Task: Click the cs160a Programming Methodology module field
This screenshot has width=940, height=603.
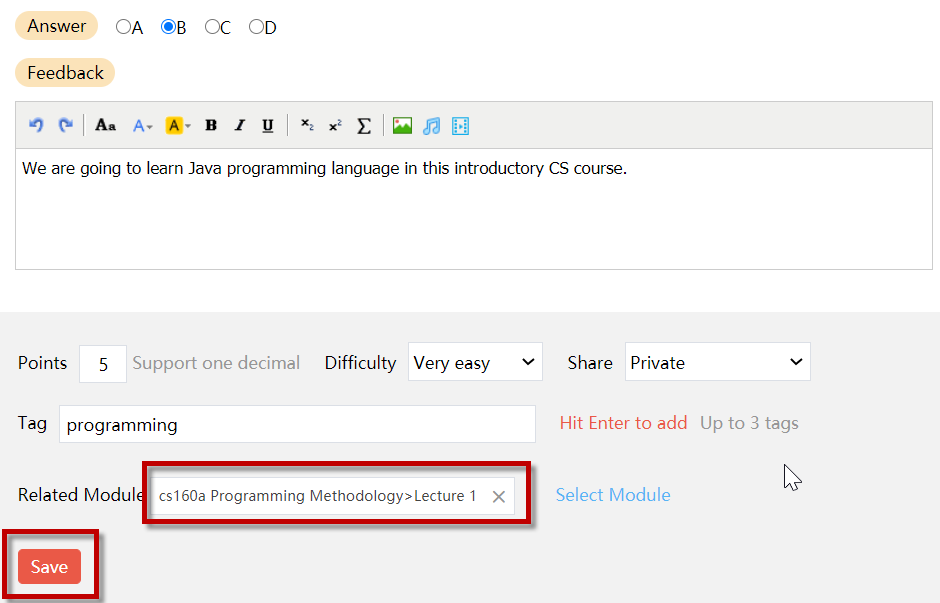Action: coord(332,496)
